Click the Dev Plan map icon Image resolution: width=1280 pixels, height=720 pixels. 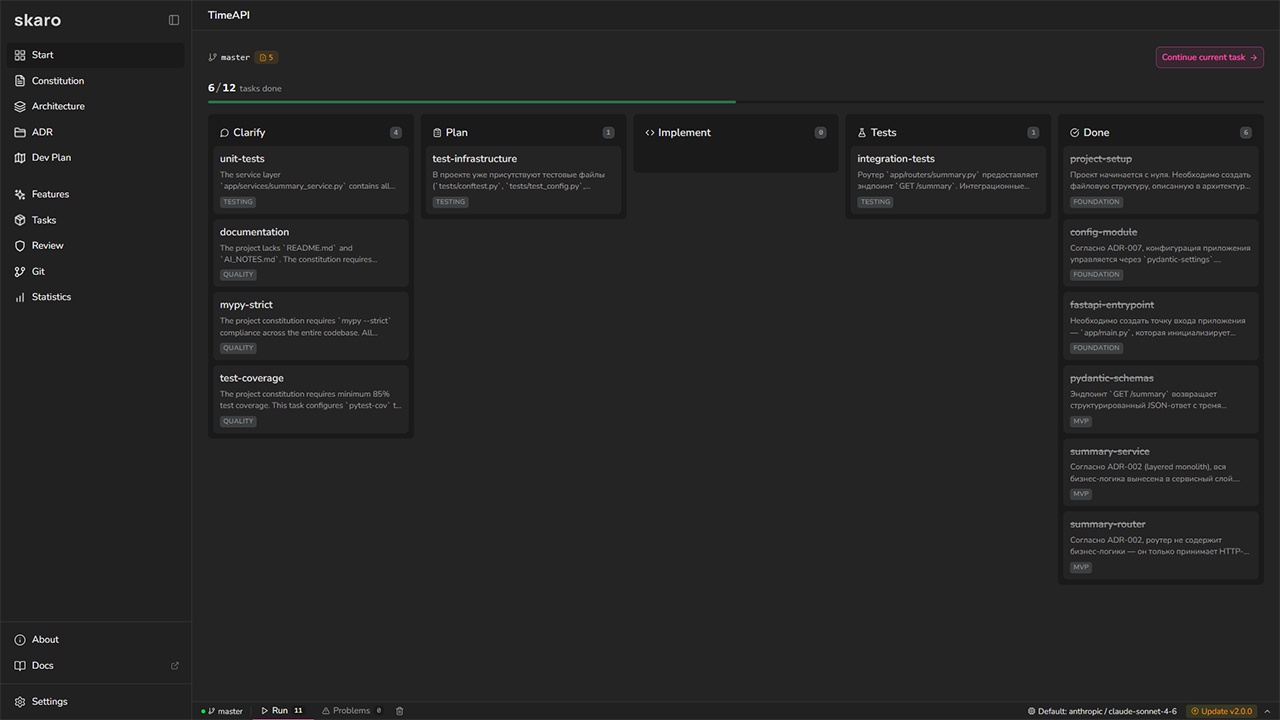[20, 158]
